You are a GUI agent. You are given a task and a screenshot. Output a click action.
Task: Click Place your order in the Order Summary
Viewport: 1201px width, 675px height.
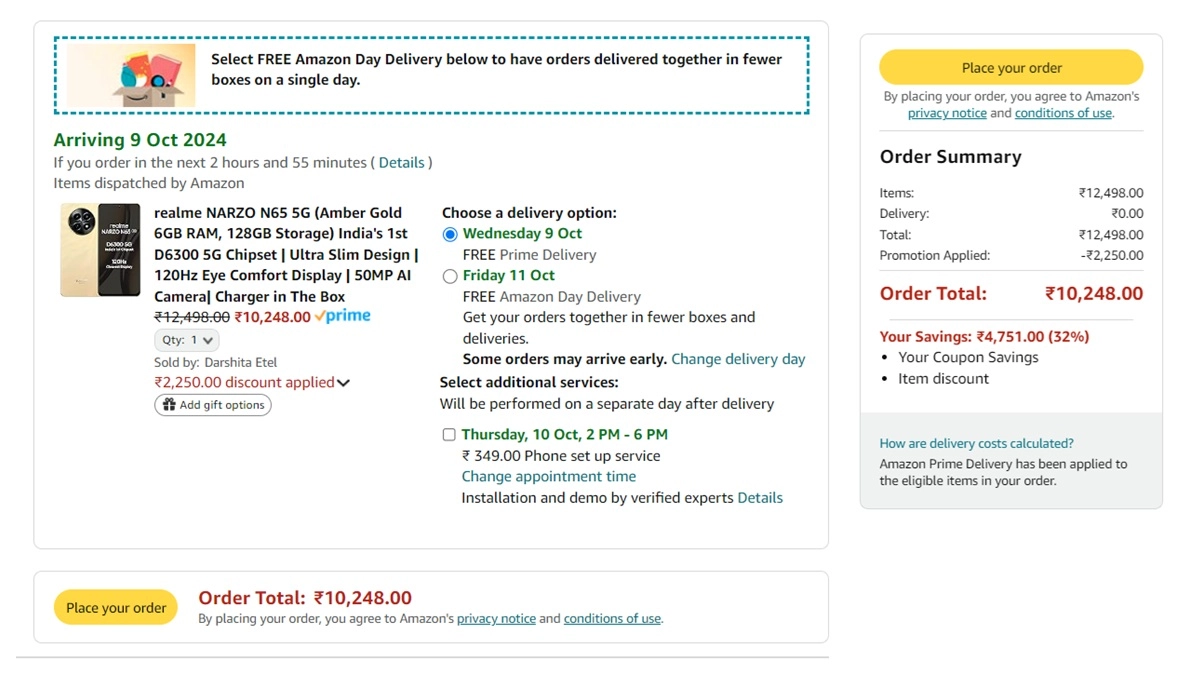coord(1011,67)
